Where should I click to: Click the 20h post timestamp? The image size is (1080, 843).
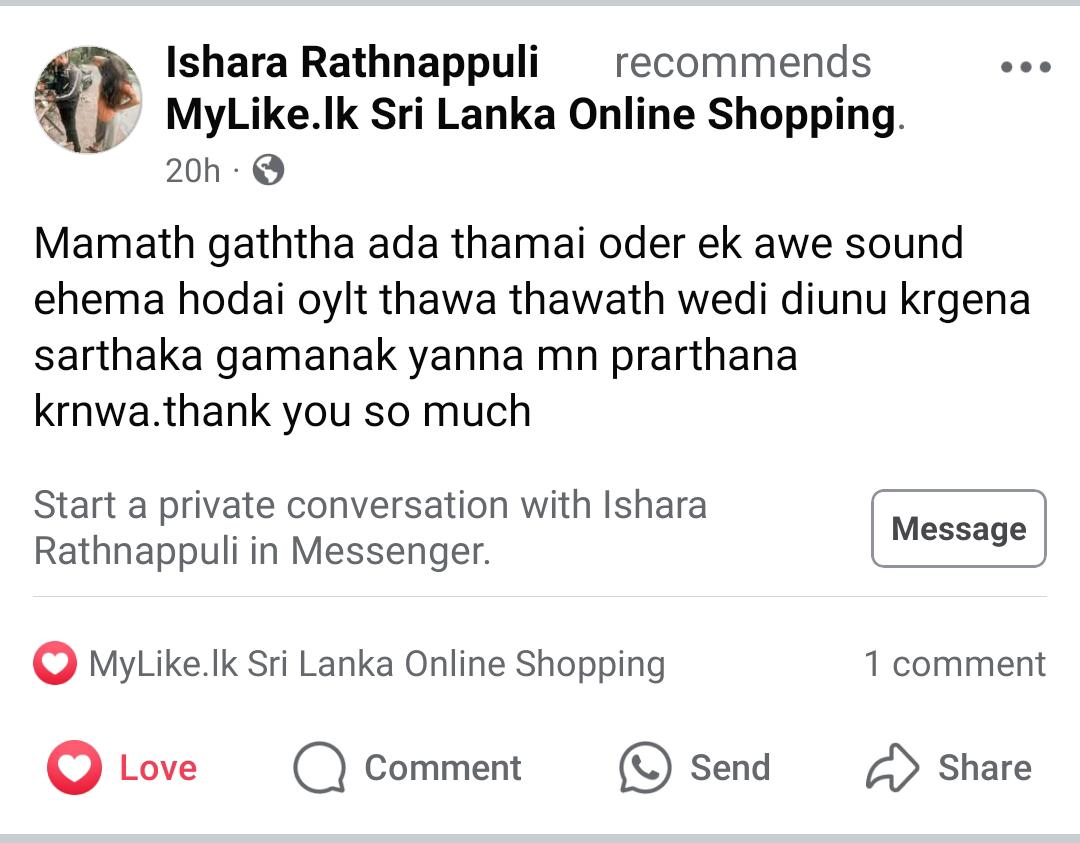(x=192, y=171)
